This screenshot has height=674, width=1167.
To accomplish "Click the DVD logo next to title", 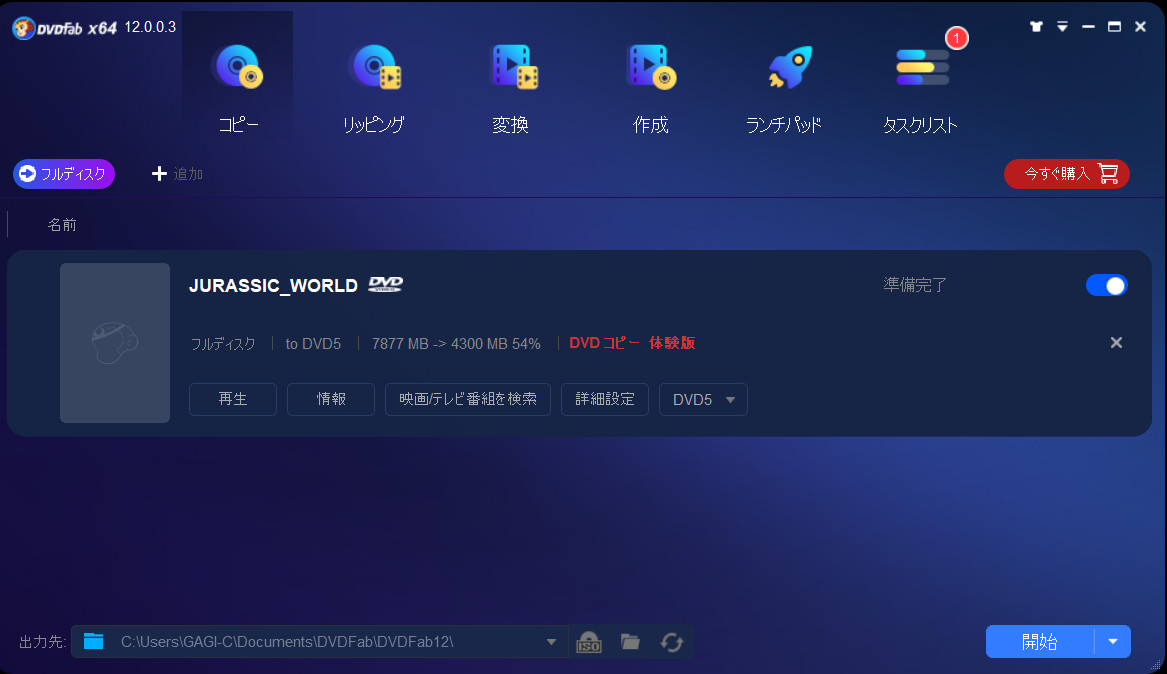I will 386,284.
